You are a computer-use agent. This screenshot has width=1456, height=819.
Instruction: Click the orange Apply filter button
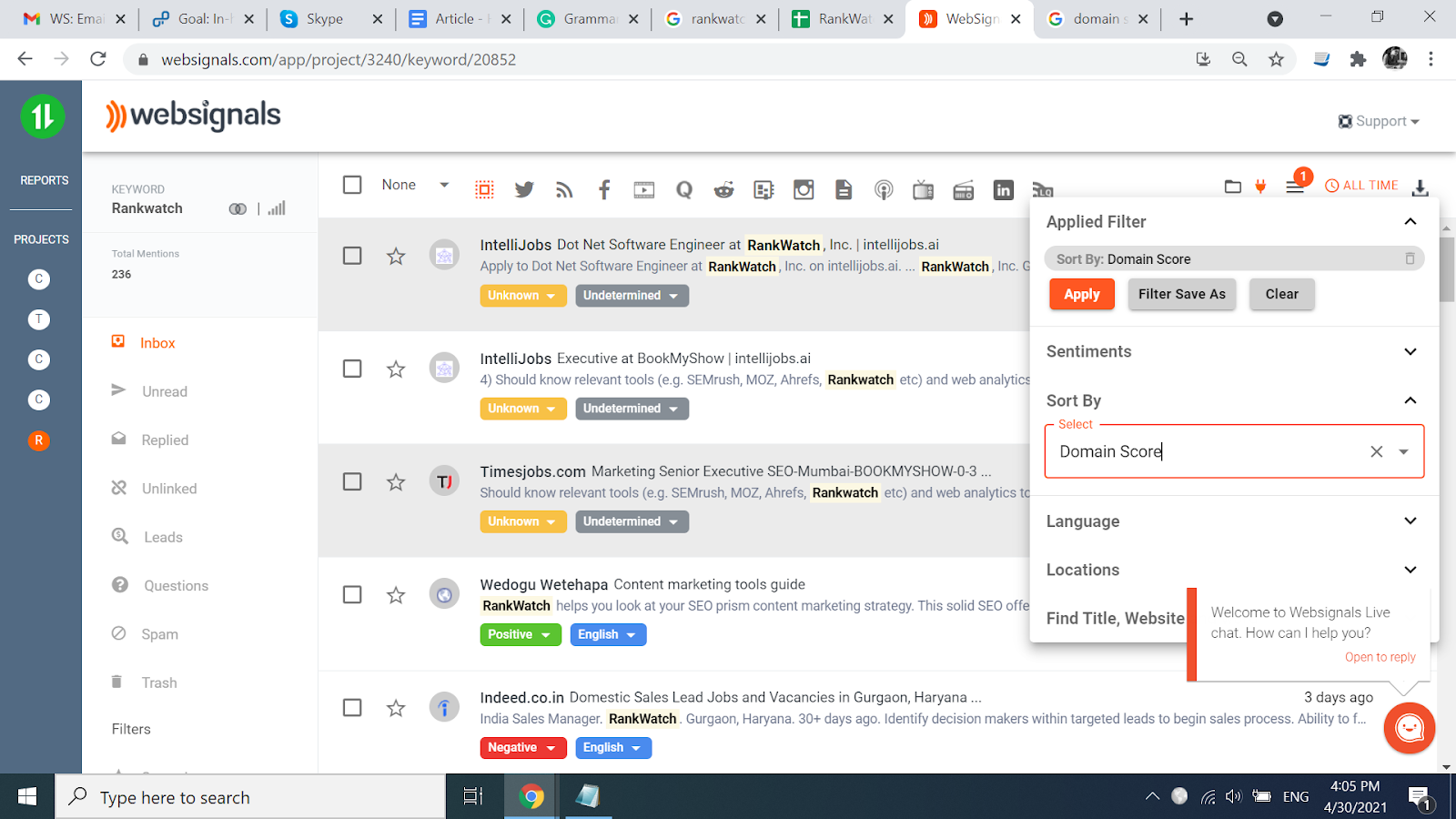coord(1082,294)
